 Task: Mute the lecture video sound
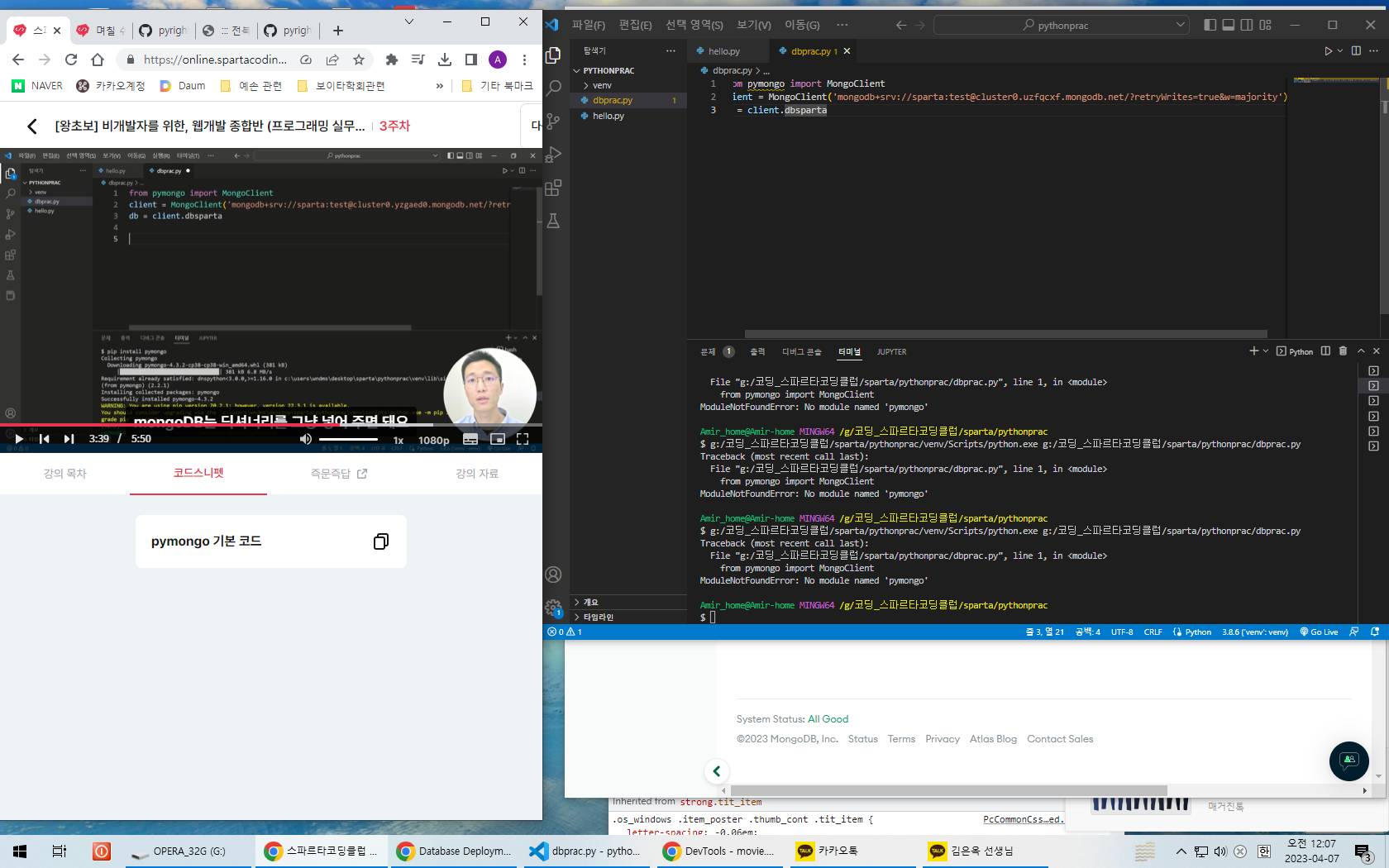click(306, 439)
